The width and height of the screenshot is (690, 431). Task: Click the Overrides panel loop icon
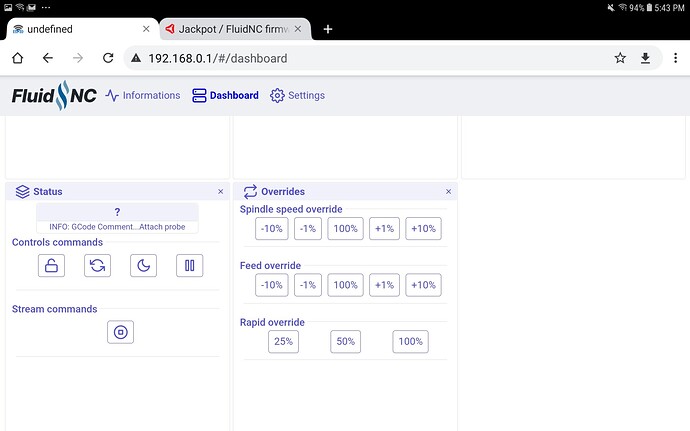[250, 192]
